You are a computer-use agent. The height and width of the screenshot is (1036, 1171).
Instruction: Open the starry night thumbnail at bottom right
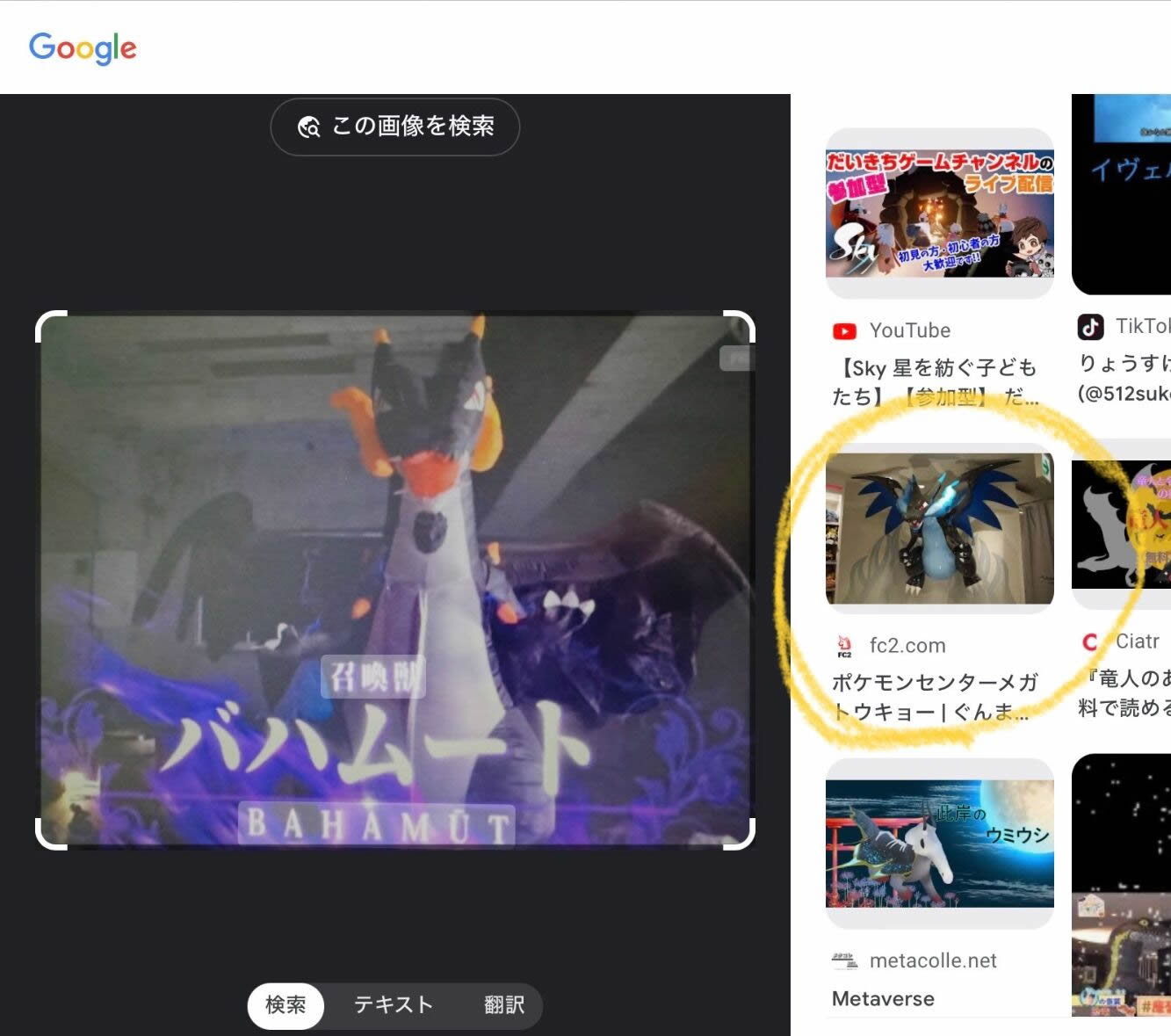coord(1121,885)
